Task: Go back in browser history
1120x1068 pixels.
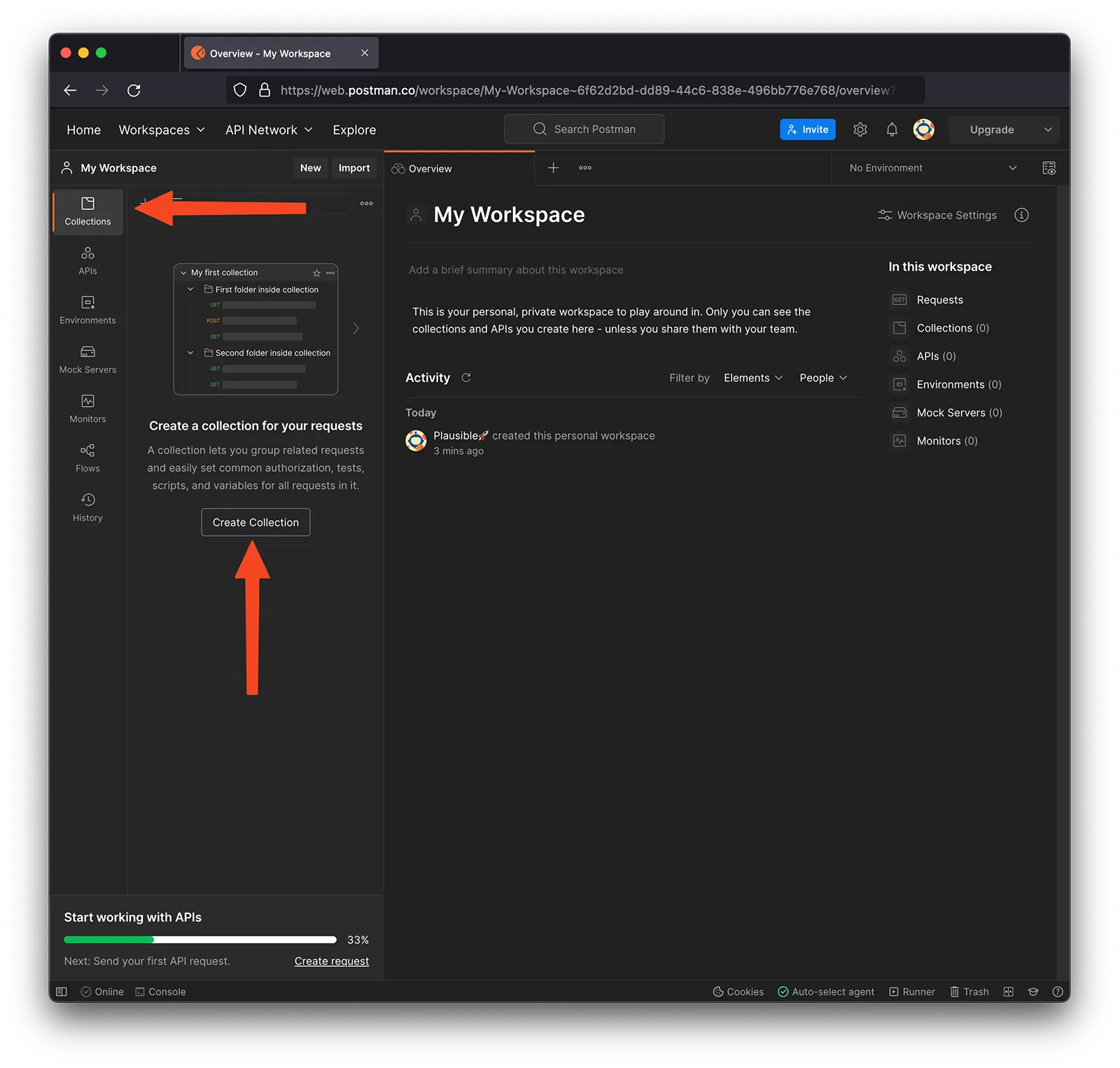Action: click(x=70, y=90)
